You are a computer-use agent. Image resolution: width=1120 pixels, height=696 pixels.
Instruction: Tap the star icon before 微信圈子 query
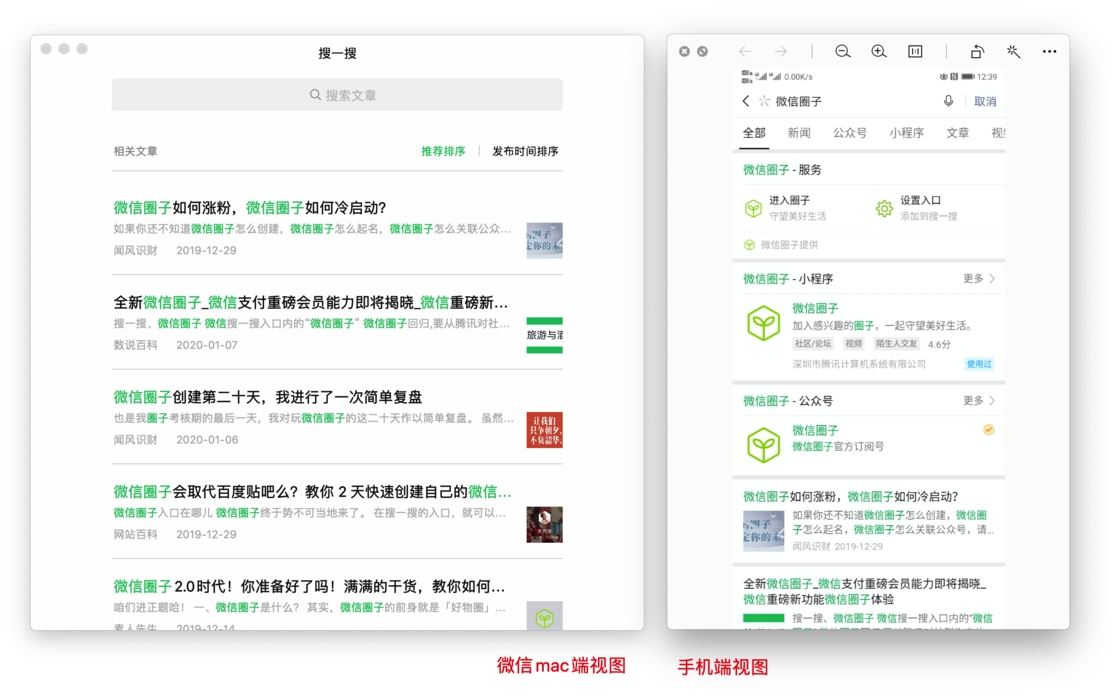(x=764, y=101)
